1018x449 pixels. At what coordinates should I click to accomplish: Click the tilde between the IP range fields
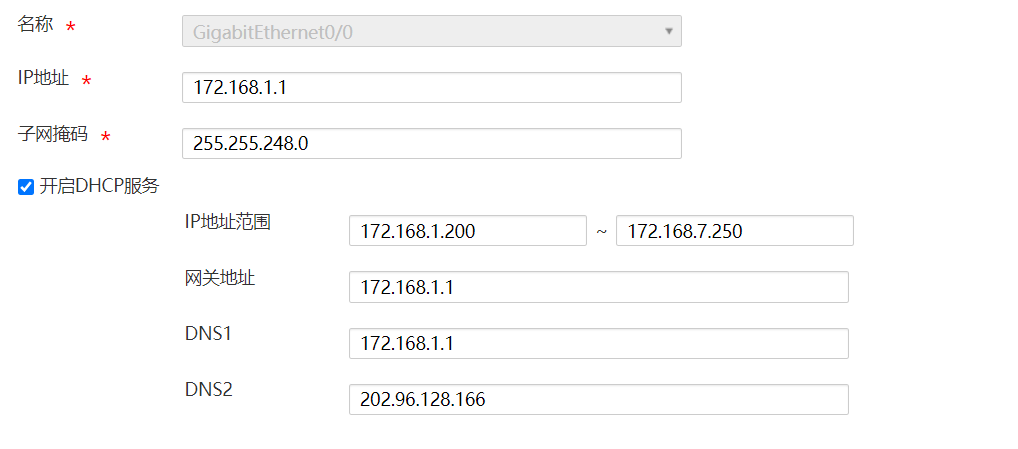[x=601, y=231]
